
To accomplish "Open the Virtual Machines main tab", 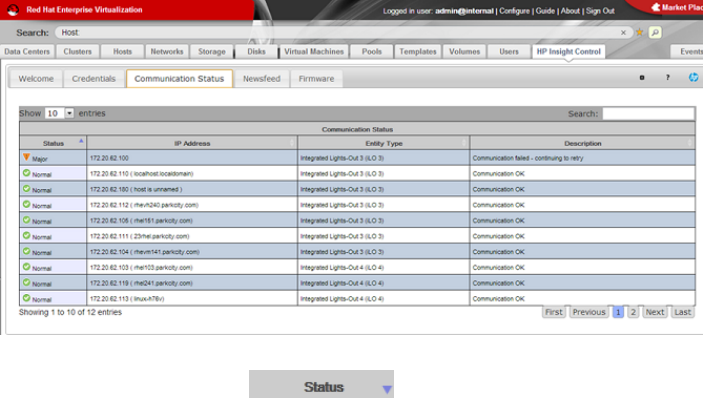I will (x=314, y=52).
